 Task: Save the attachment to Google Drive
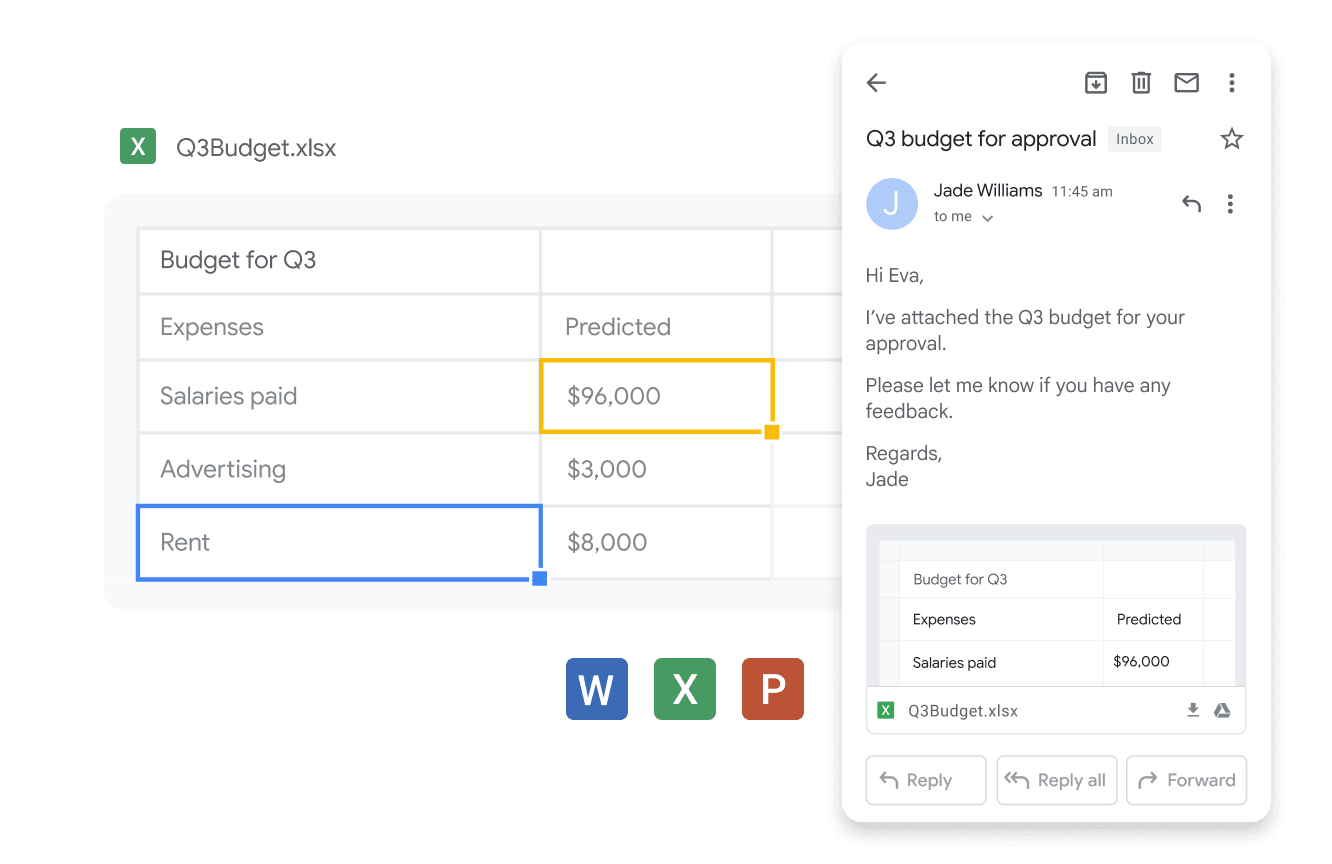[1222, 710]
